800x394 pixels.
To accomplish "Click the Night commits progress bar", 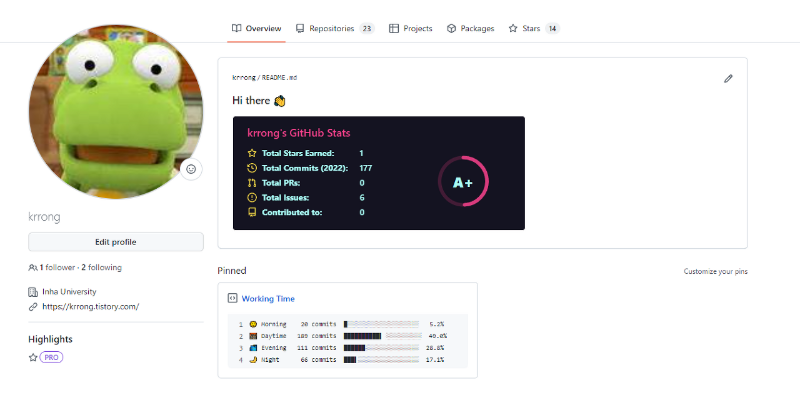I will click(381, 360).
